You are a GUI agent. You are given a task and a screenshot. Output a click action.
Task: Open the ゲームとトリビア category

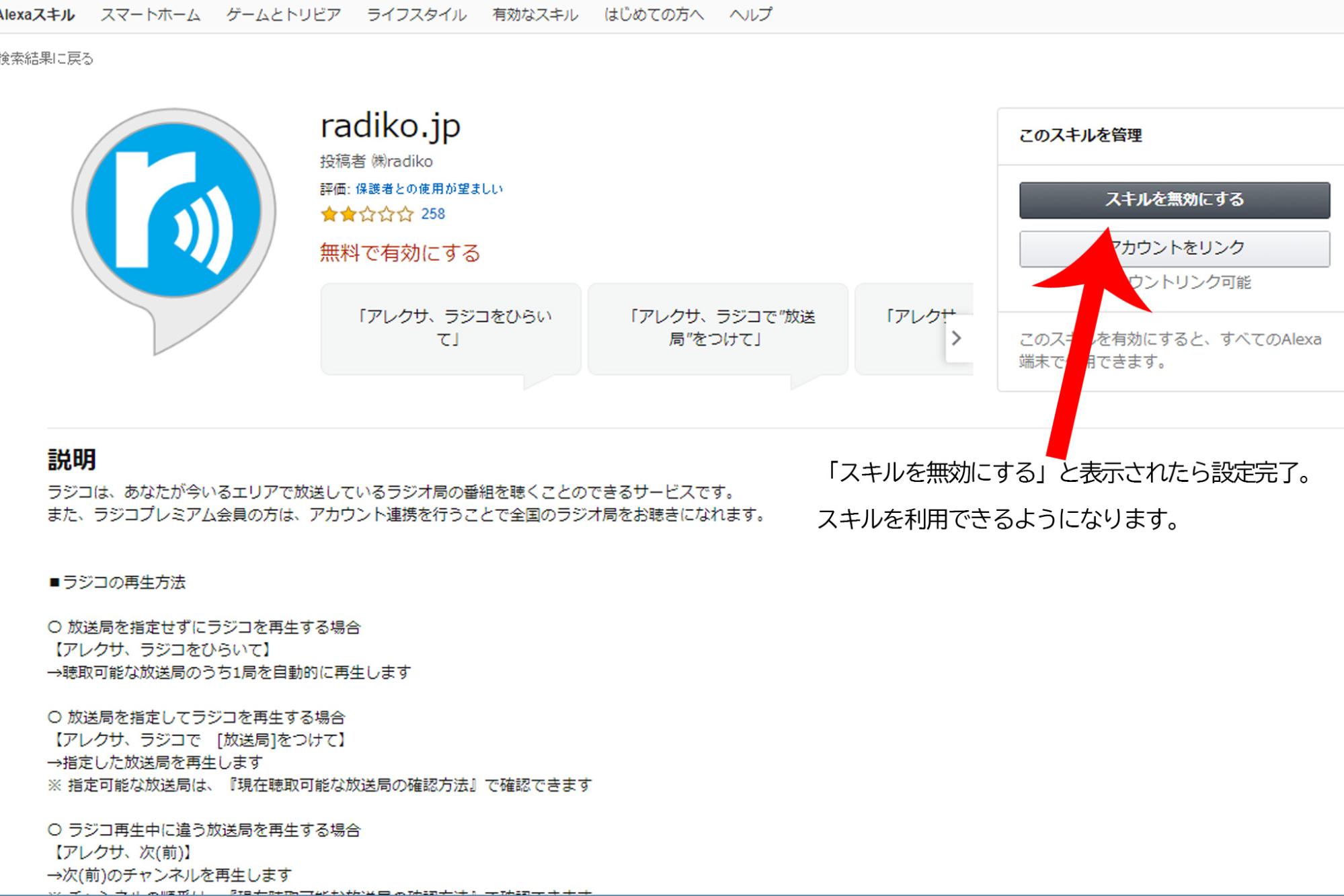coord(284,15)
